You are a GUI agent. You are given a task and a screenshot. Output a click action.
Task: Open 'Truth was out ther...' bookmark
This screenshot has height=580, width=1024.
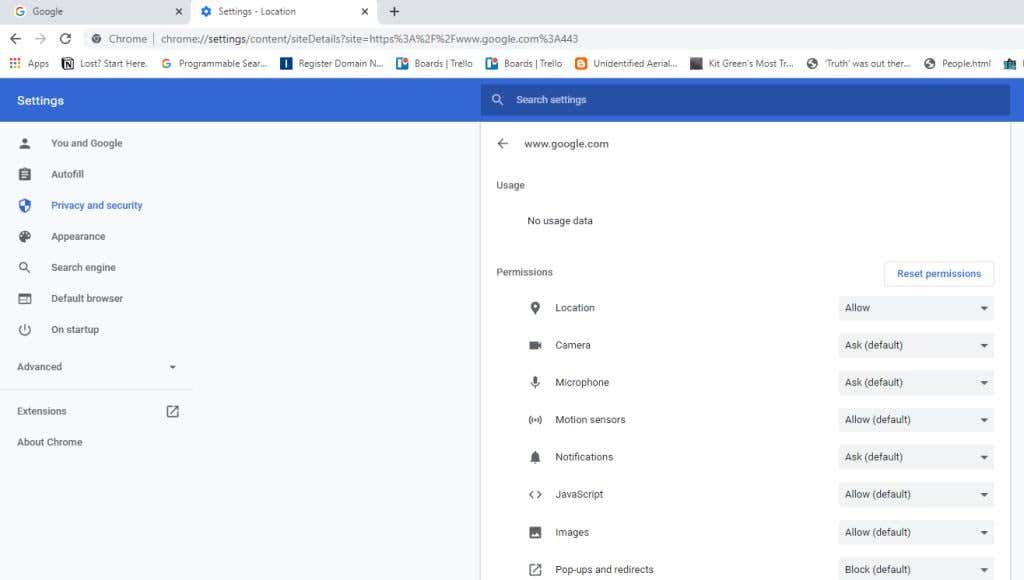(x=859, y=63)
